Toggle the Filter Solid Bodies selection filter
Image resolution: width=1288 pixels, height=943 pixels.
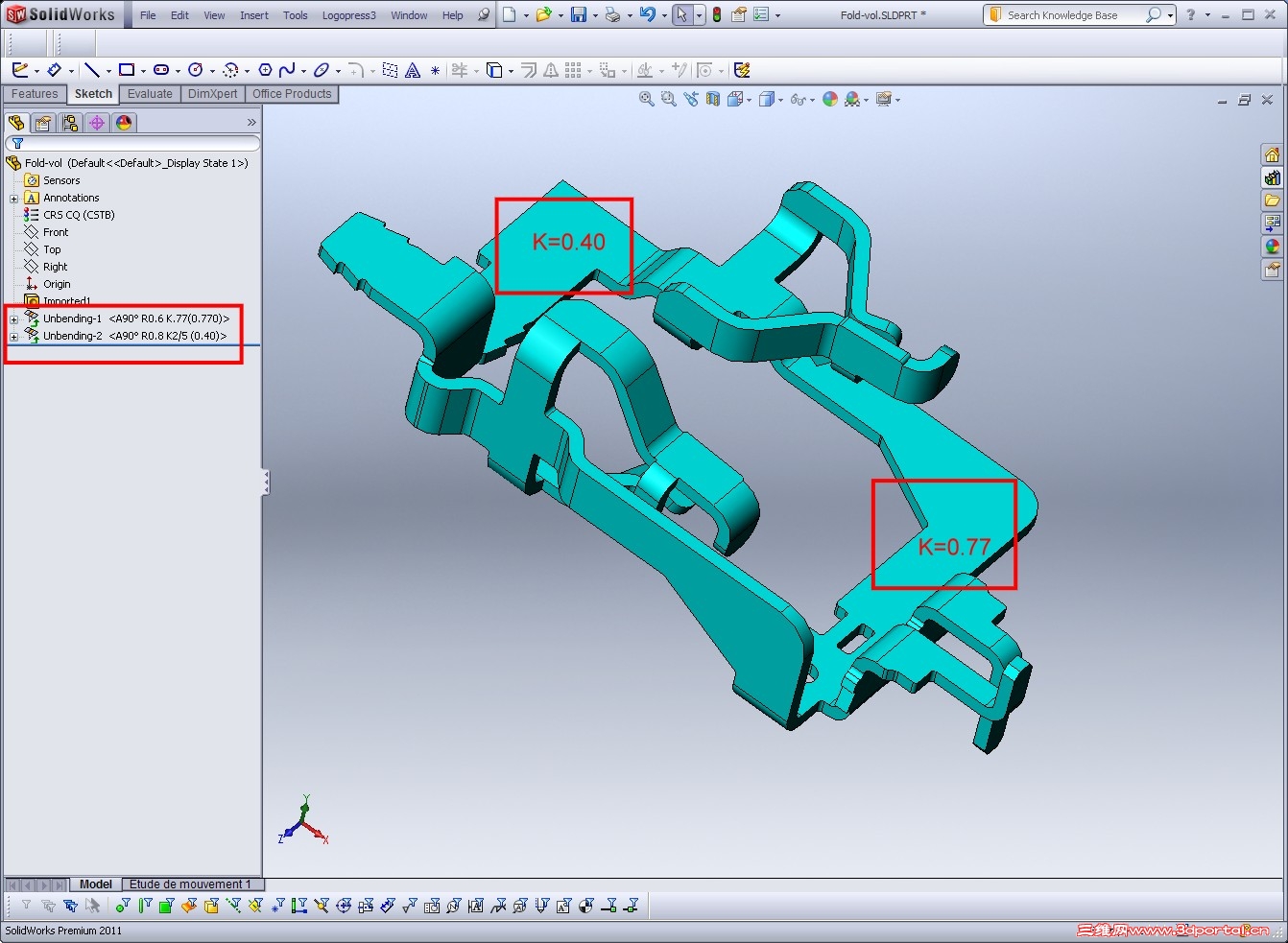pos(211,906)
